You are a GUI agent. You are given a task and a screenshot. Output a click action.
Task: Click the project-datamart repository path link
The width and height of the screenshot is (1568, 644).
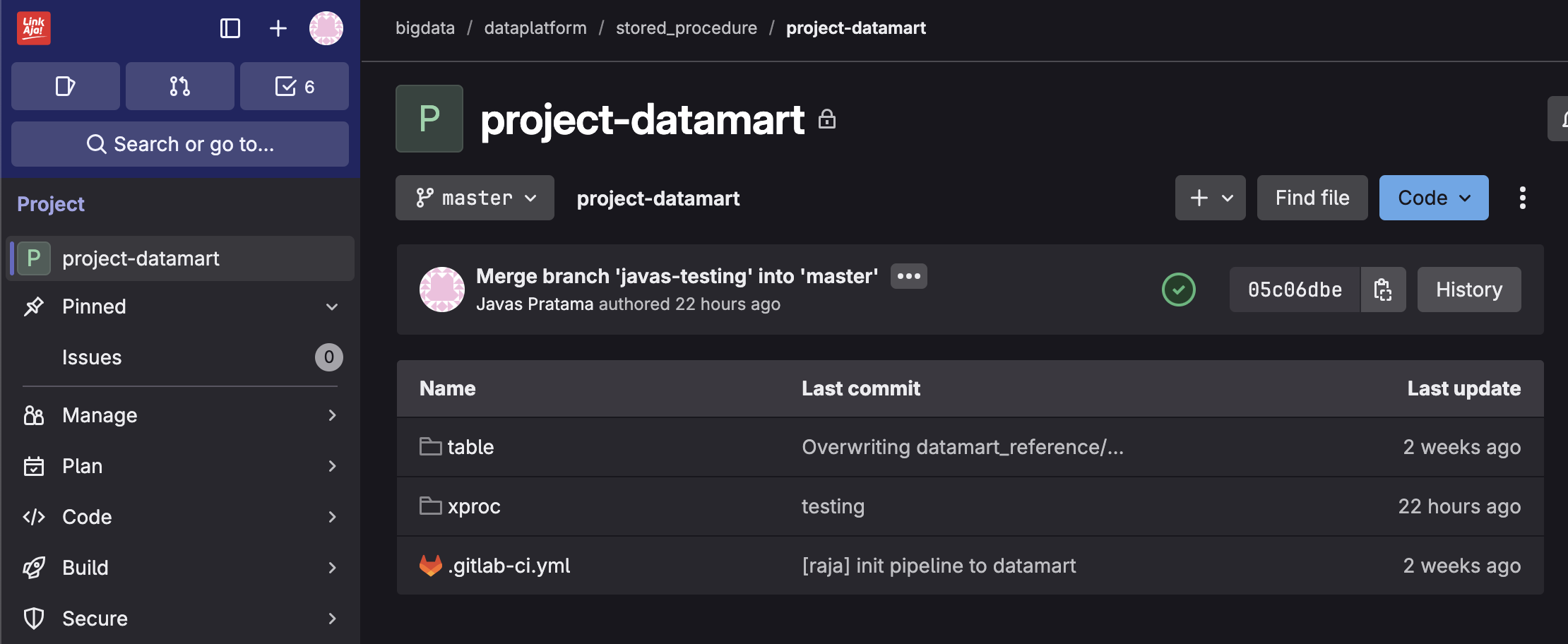pyautogui.click(x=658, y=198)
